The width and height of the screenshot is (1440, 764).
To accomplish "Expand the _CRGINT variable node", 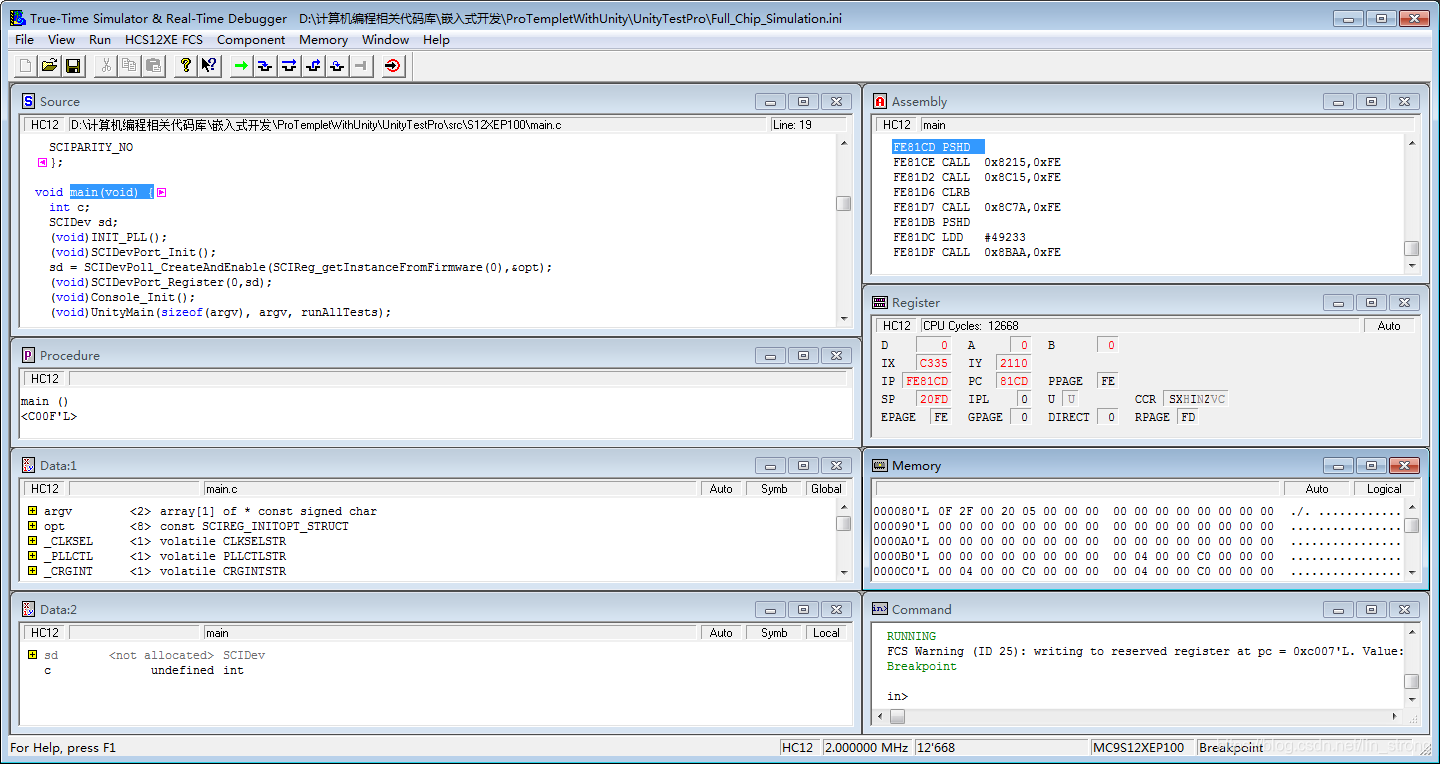I will point(32,571).
